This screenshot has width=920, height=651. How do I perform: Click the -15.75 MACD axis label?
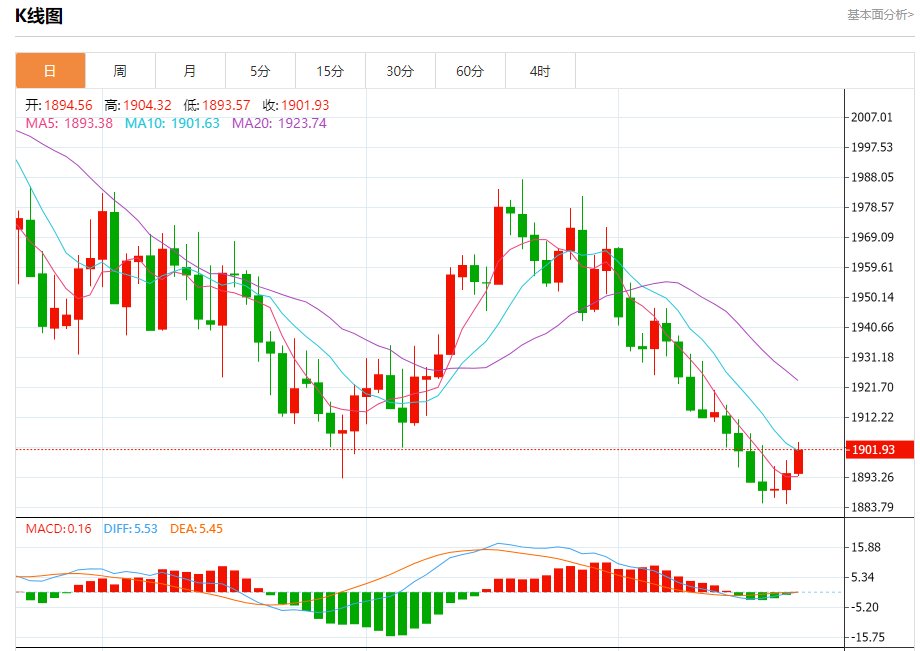tap(867, 637)
